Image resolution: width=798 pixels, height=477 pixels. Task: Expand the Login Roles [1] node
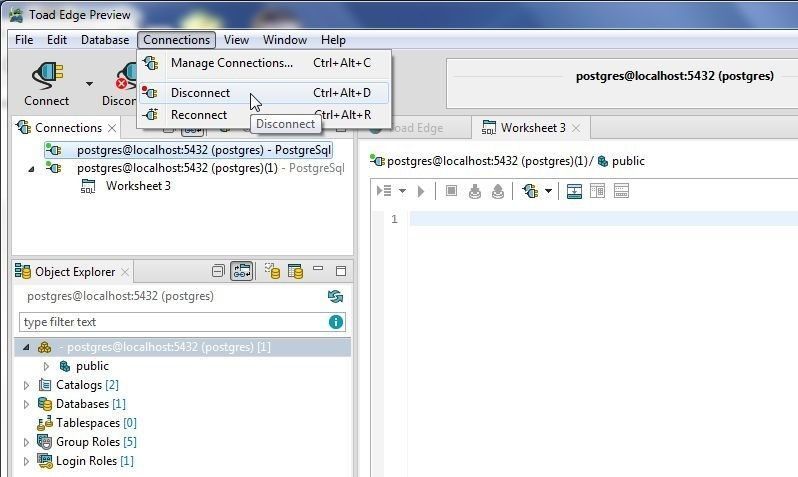26,461
